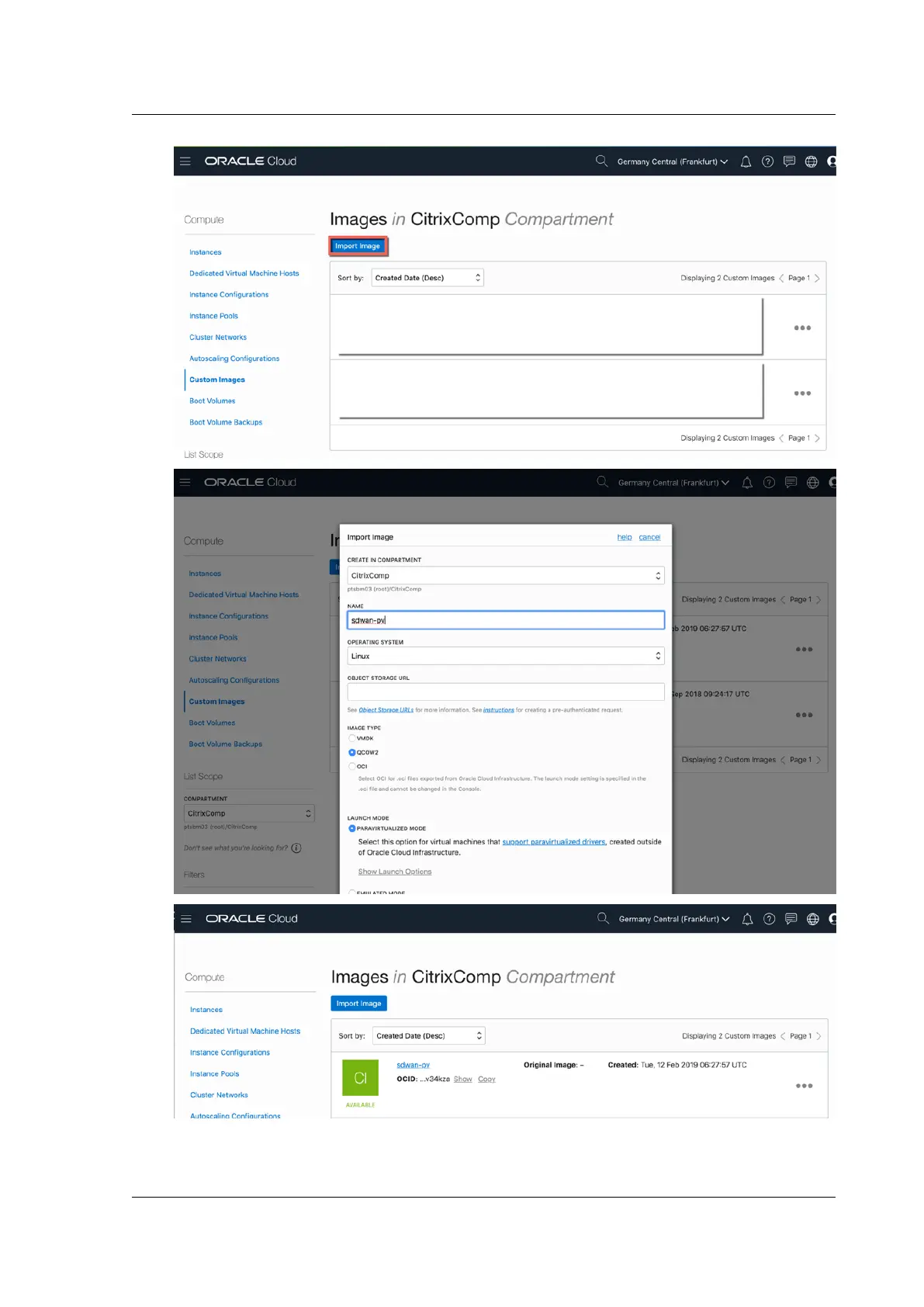This screenshot has width=924, height=1307.
Task: Select the VMDK image type radio button
Action: (x=352, y=738)
